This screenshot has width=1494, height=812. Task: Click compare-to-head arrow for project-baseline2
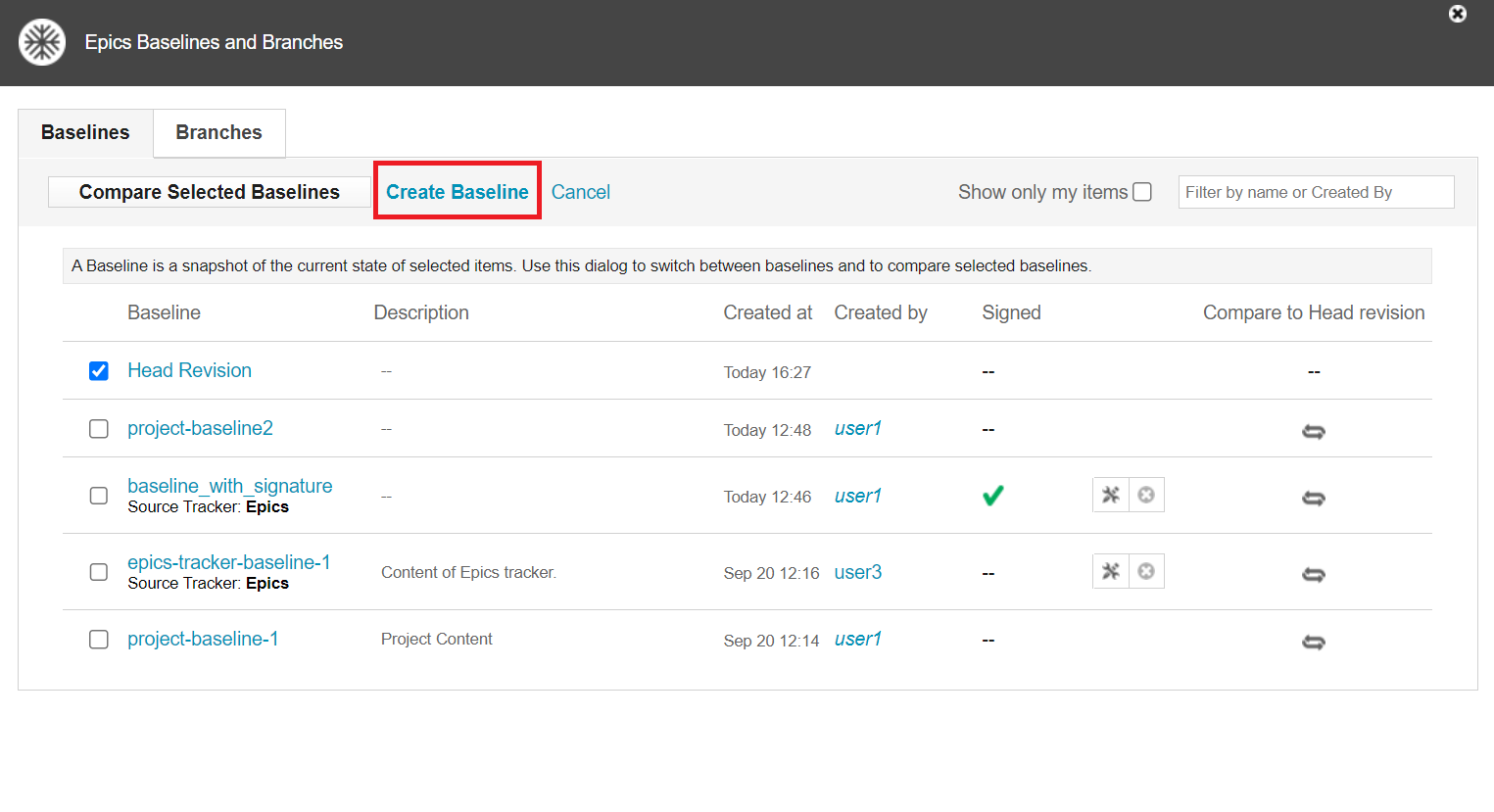tap(1313, 431)
